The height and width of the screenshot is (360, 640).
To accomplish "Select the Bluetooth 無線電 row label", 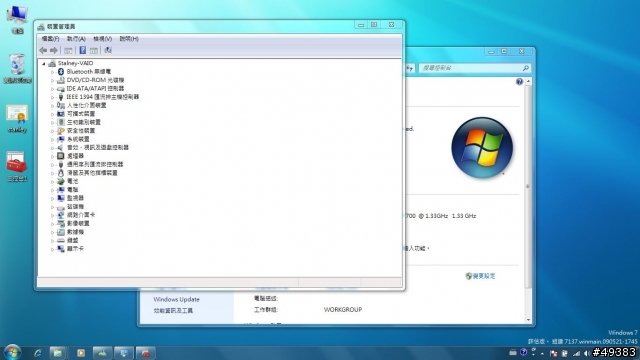I will tap(89, 71).
